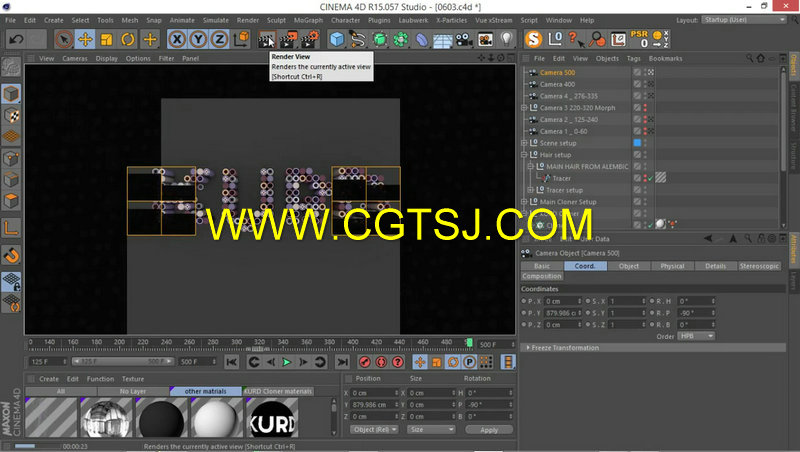Toggle Y axis lock
Image resolution: width=800 pixels, height=452 pixels.
[x=198, y=39]
